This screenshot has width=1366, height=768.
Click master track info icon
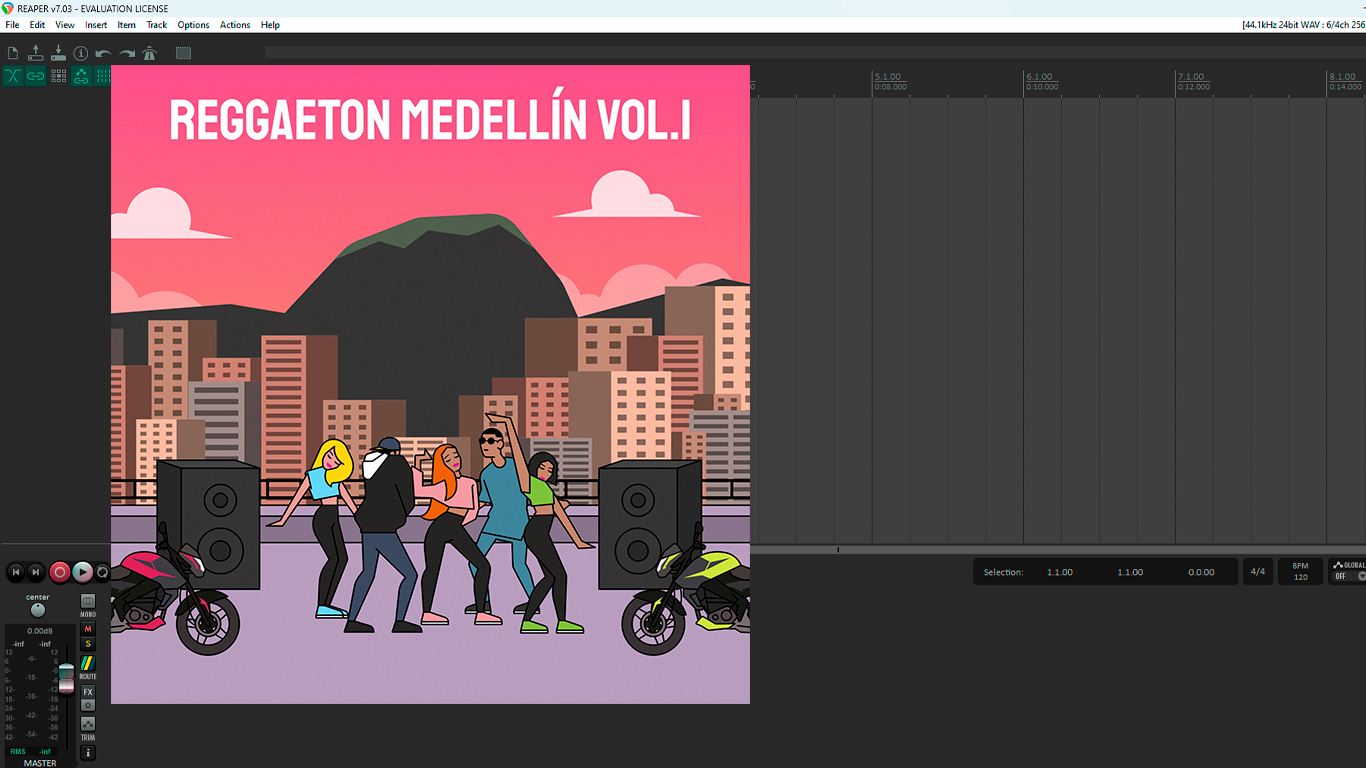coord(88,753)
